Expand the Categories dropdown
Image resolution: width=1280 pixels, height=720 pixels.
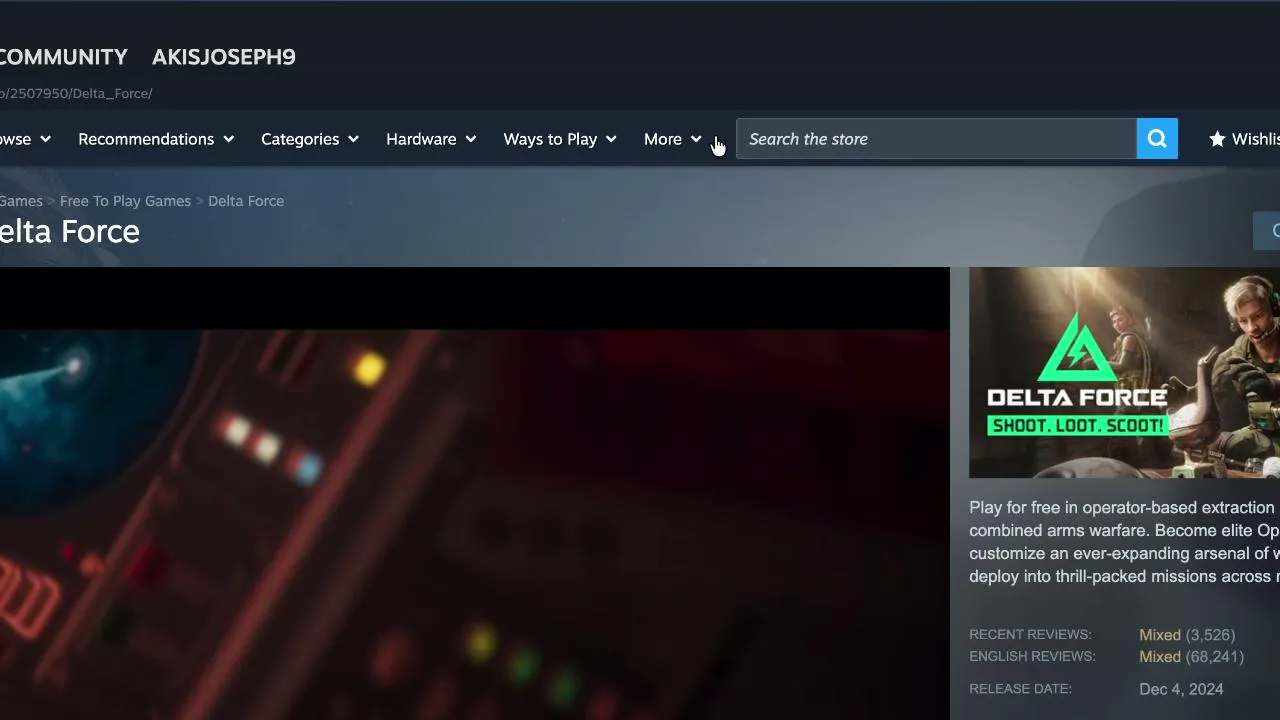click(310, 139)
